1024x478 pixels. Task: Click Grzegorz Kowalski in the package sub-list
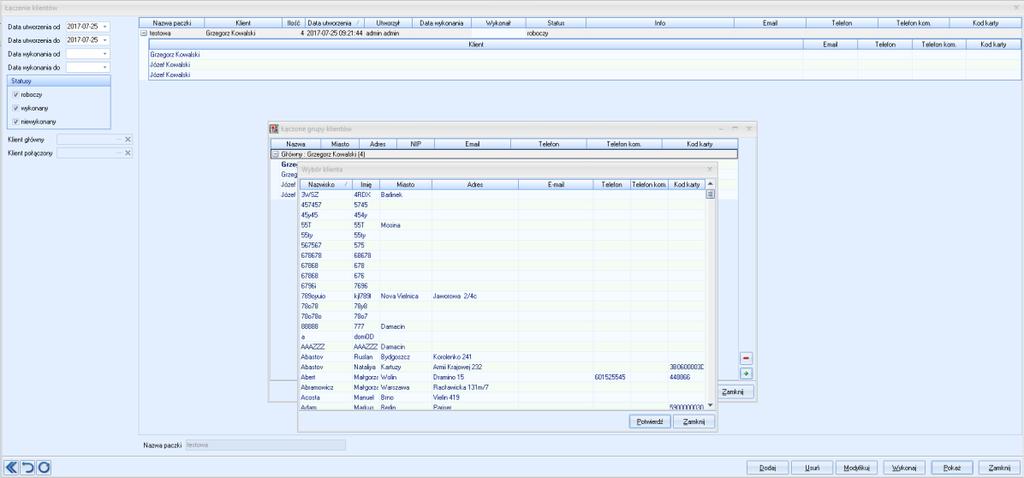pyautogui.click(x=174, y=55)
